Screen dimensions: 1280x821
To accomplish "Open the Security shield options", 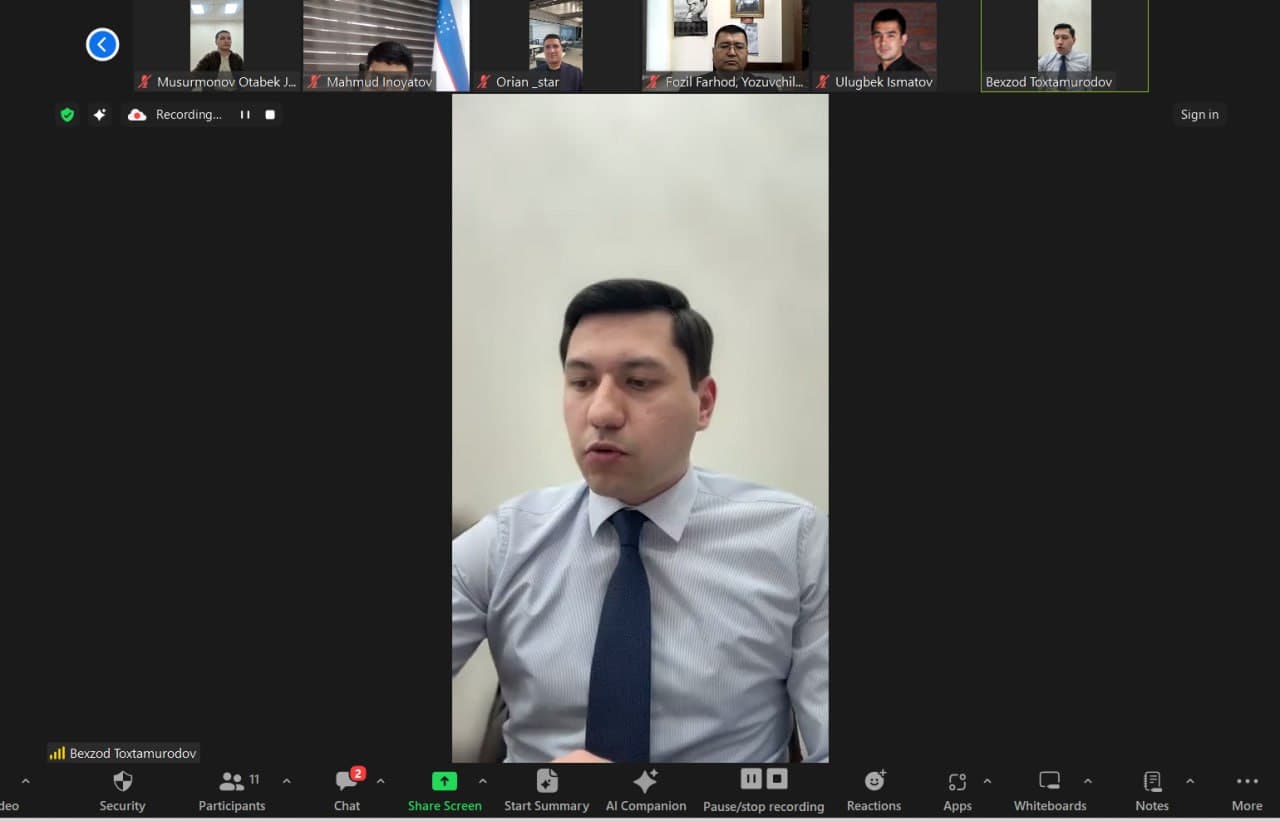I will tap(122, 789).
